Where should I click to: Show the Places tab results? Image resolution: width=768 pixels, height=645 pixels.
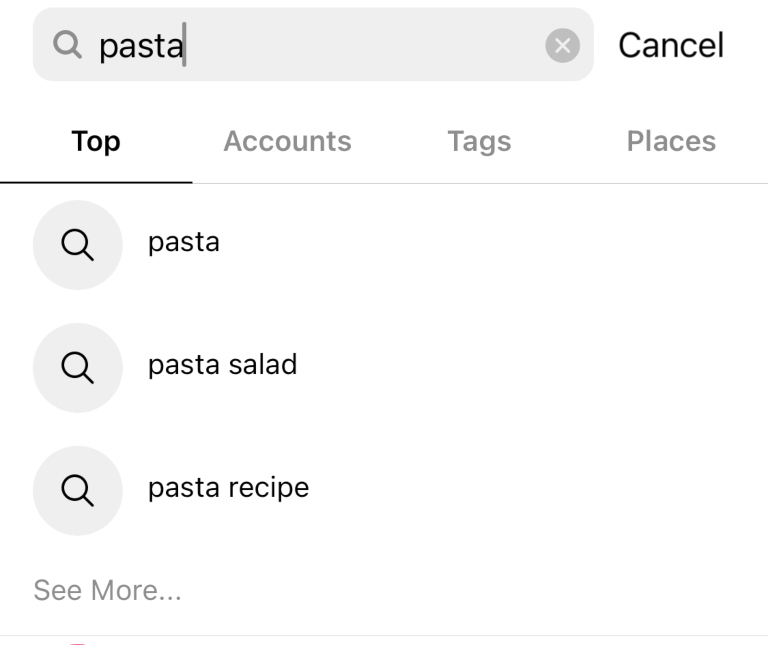[x=671, y=142]
